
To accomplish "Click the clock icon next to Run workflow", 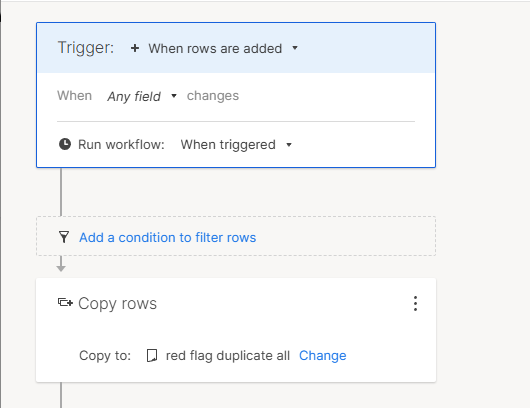I will 65,144.
